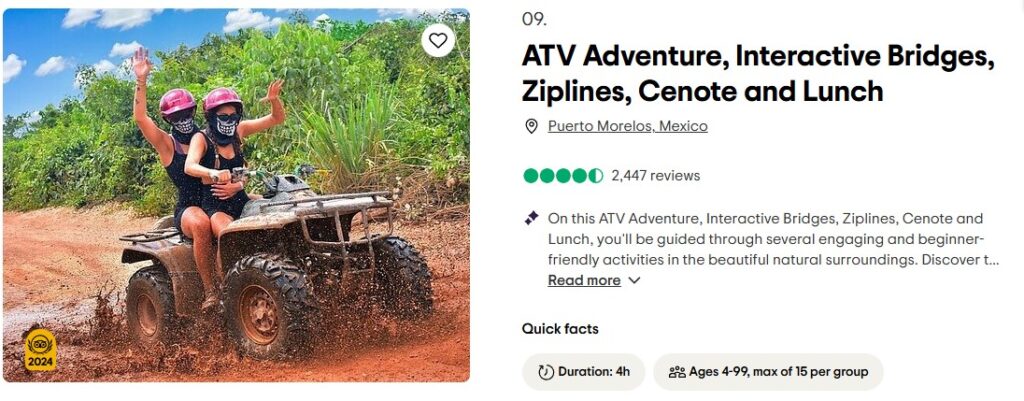Click the green rating bubbles

(x=563, y=176)
